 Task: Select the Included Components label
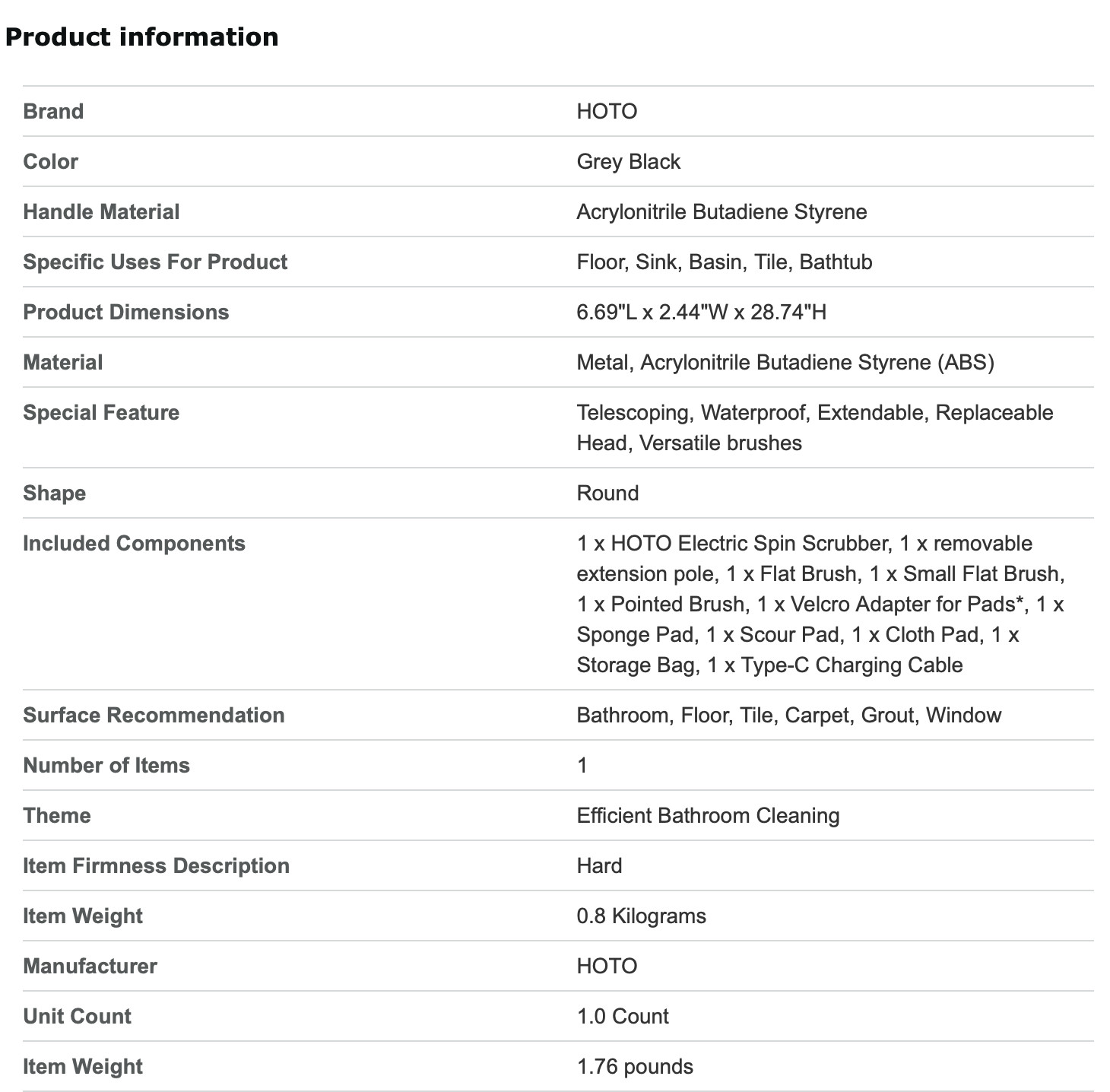134,543
